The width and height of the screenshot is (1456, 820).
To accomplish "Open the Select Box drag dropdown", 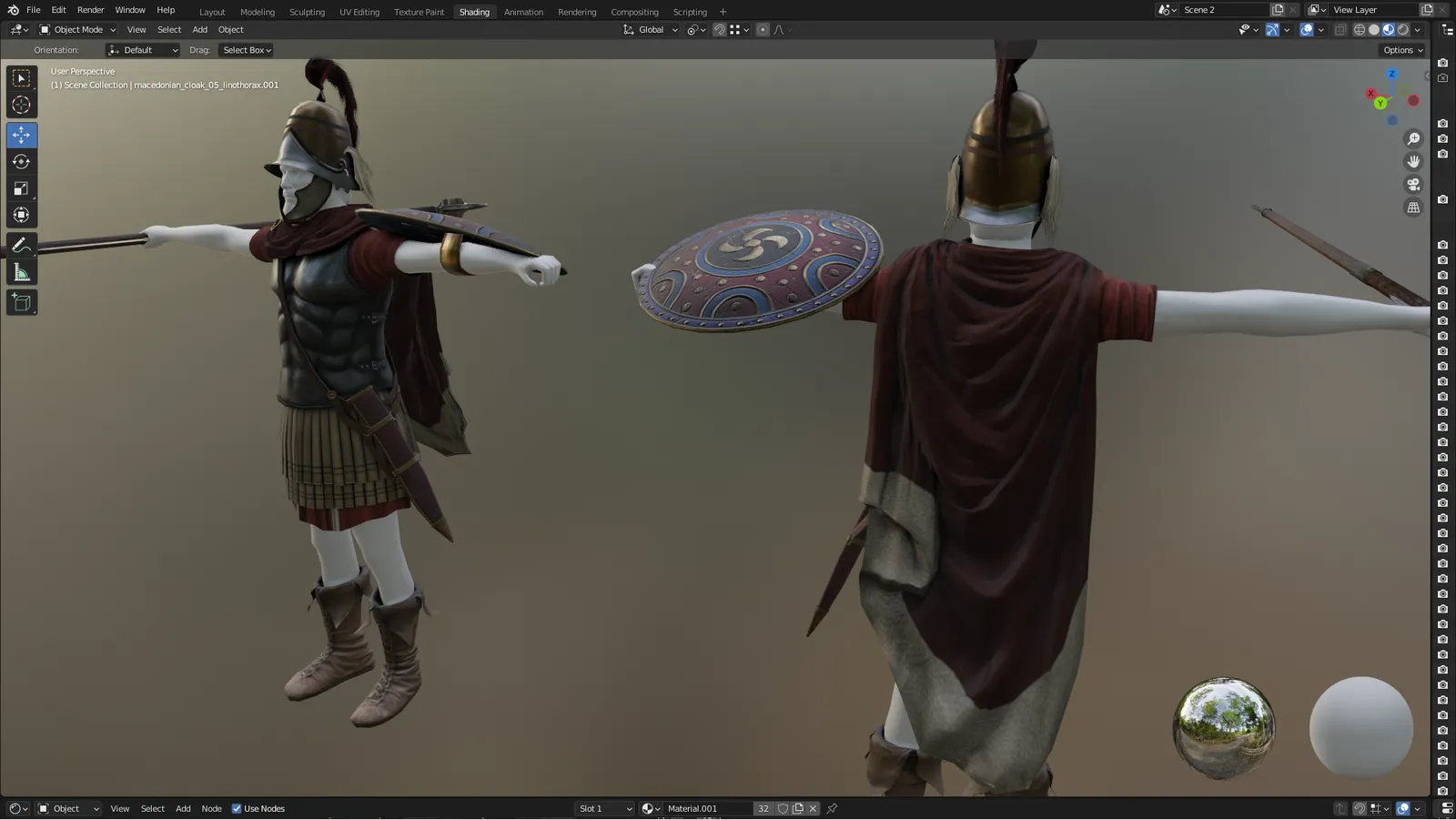I will click(247, 50).
